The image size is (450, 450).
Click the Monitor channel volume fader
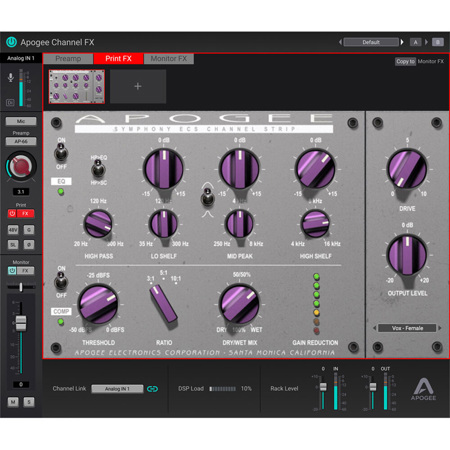pos(21,323)
